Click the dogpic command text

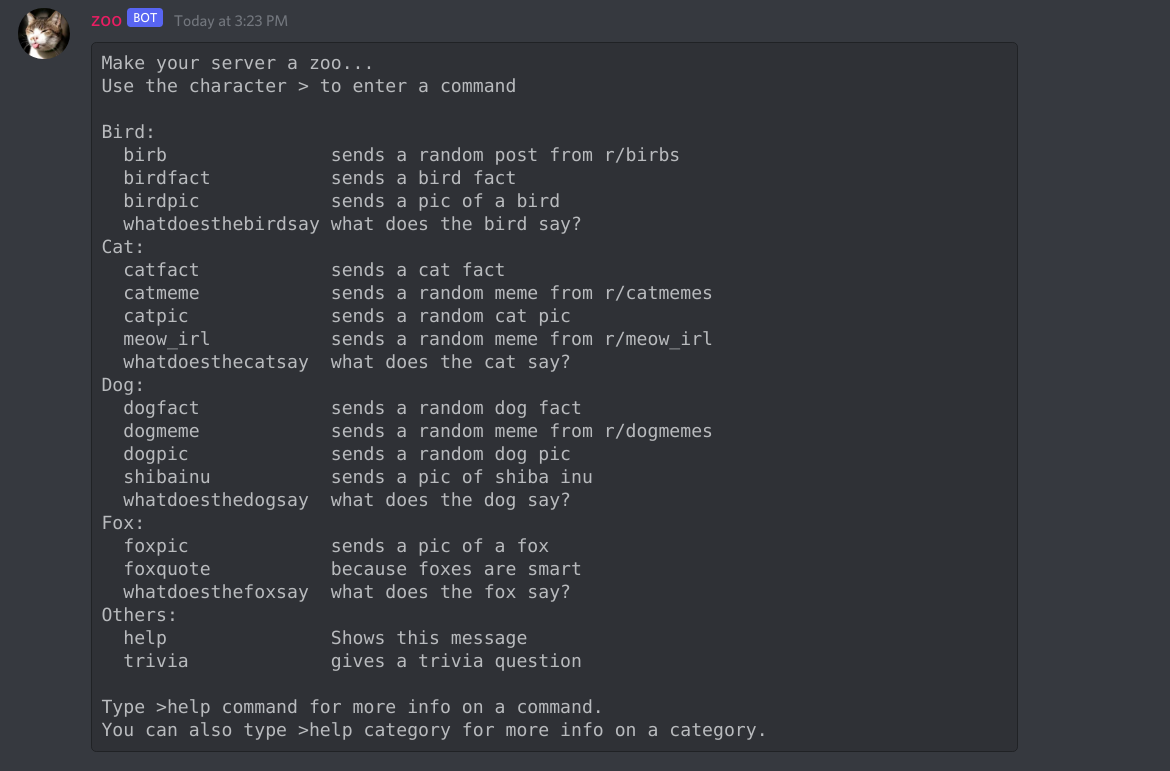click(x=156, y=454)
